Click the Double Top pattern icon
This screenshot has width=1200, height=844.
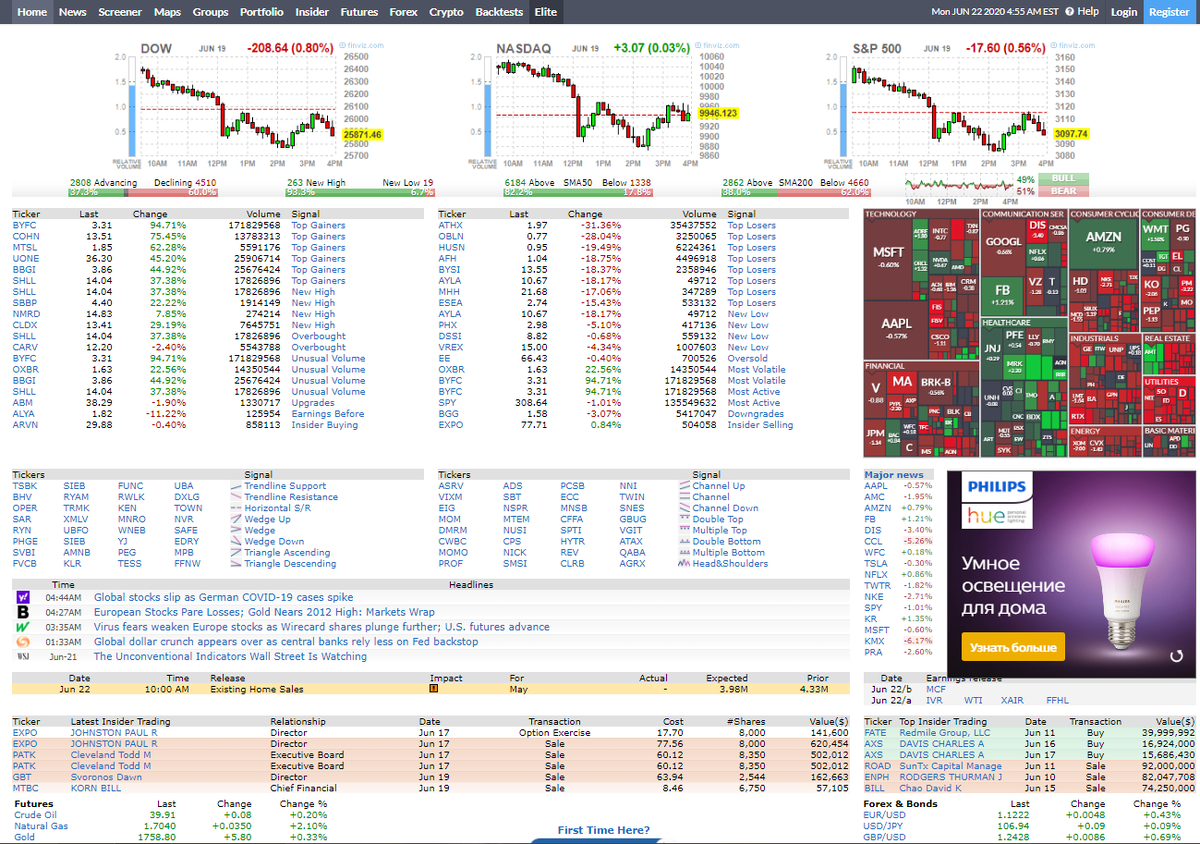coord(684,519)
